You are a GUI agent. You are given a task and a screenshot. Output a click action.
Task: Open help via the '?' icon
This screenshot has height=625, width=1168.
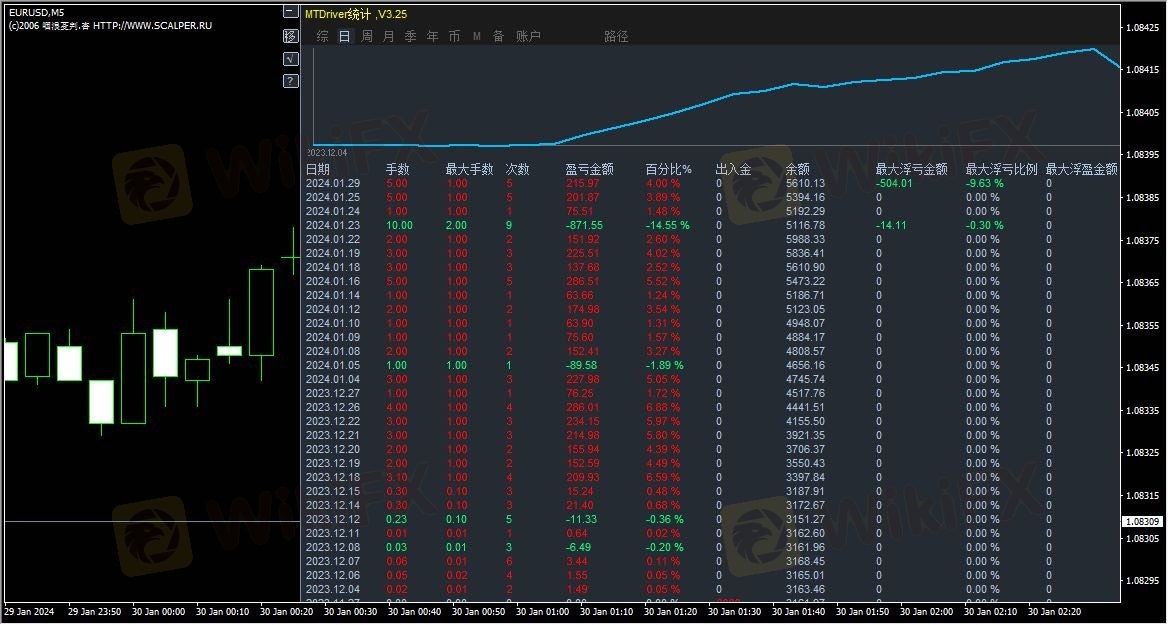(x=290, y=81)
